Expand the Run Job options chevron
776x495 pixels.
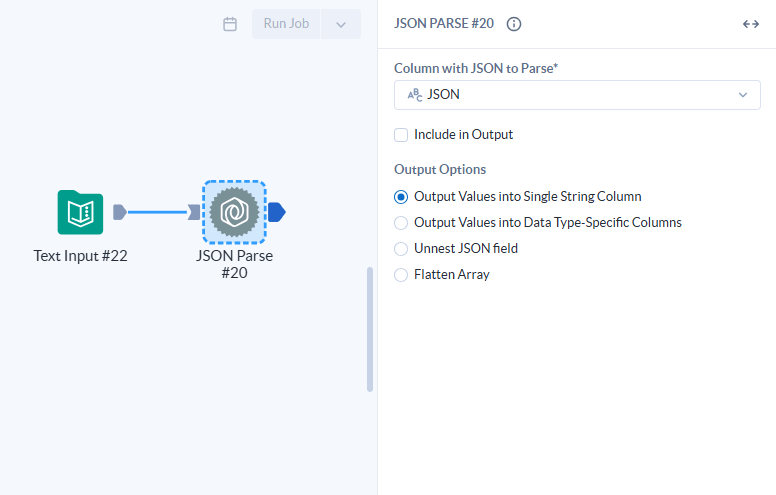[x=341, y=24]
